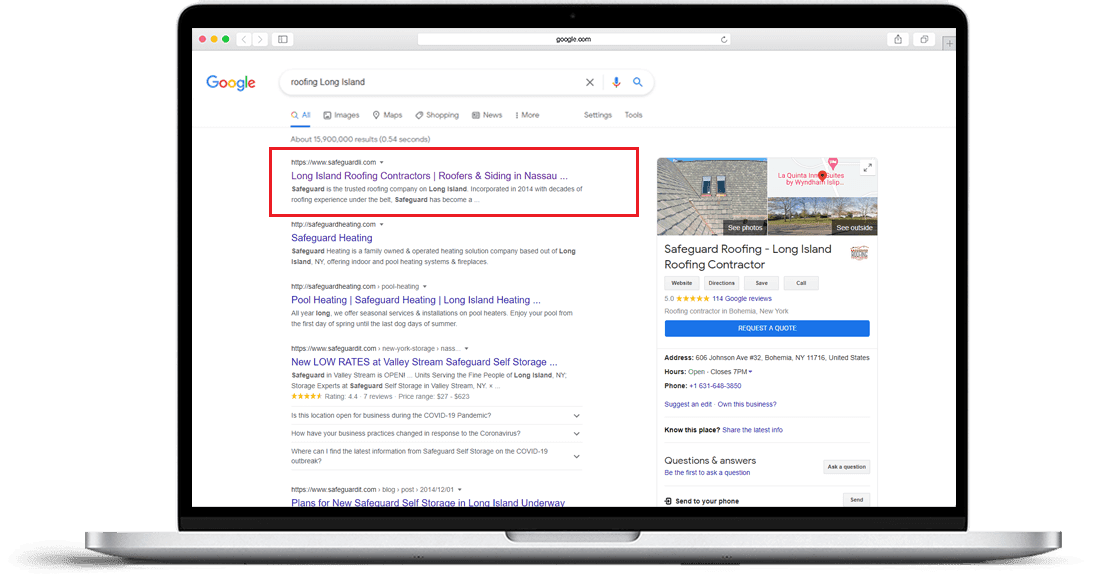Open Long Island Roofing Contractors result
The height and width of the screenshot is (578, 1103).
point(429,176)
